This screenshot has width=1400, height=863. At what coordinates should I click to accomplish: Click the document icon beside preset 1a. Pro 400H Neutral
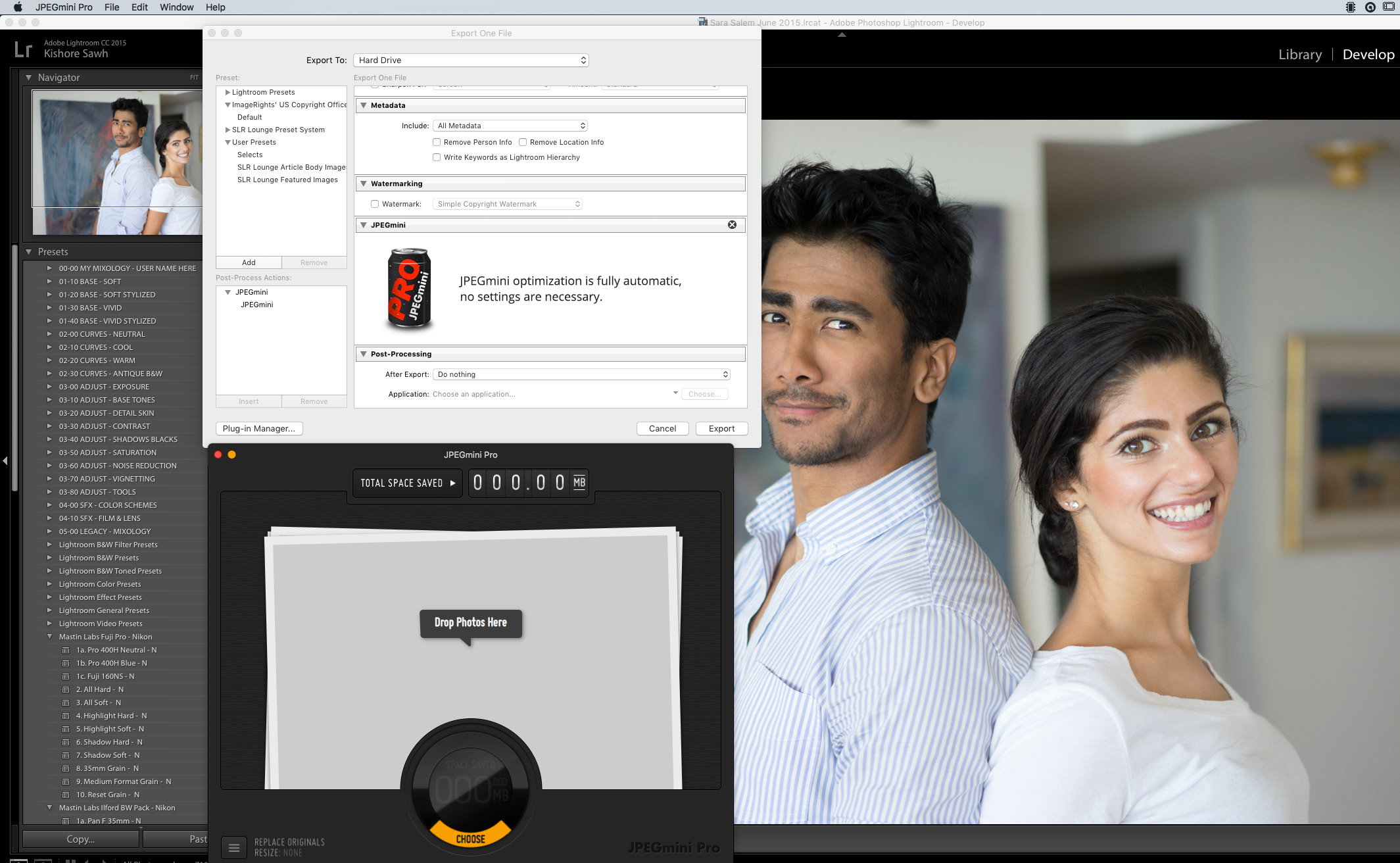[65, 650]
